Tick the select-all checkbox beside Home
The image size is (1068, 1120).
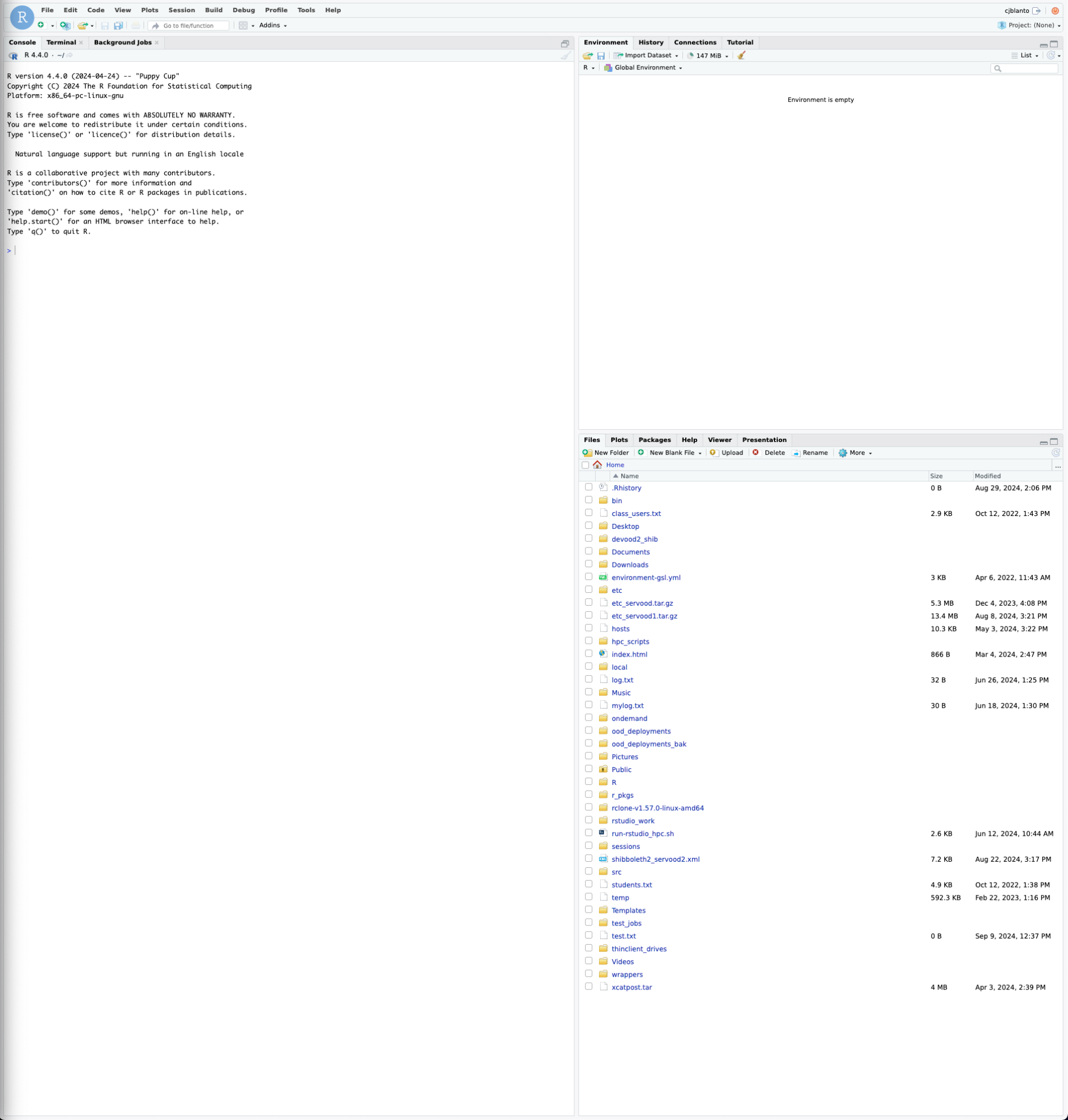pos(585,465)
